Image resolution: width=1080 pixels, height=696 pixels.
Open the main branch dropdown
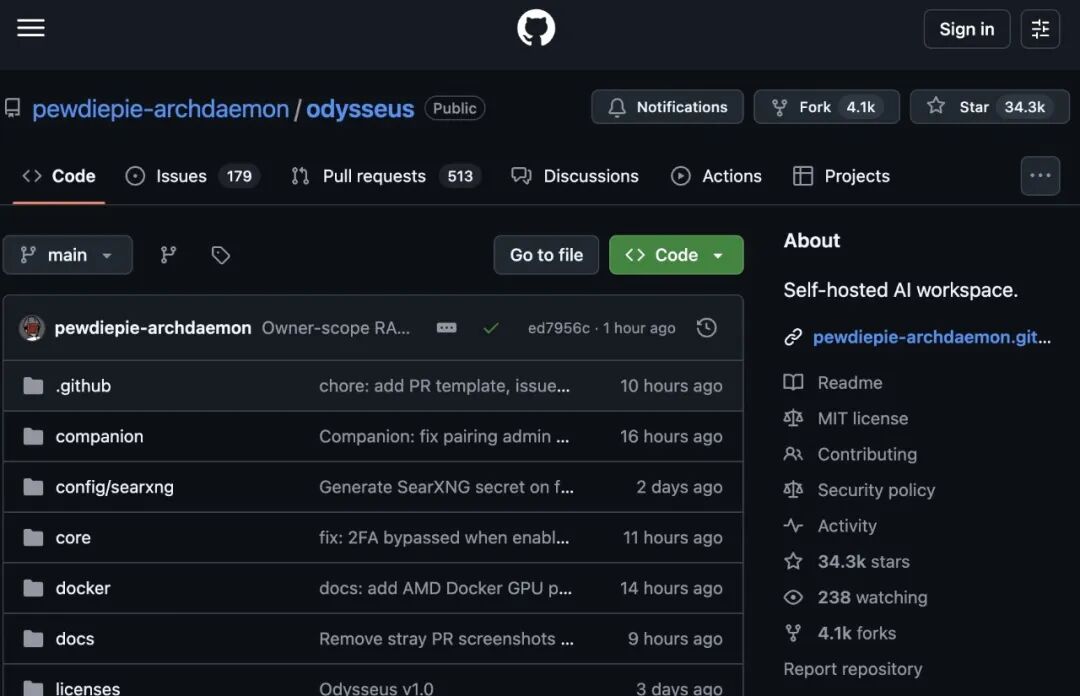point(68,255)
